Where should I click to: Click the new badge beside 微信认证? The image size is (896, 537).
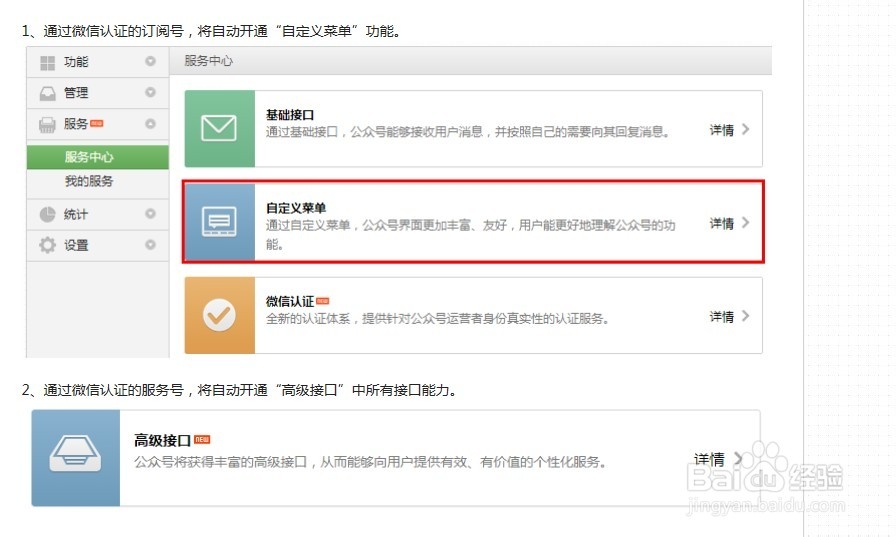point(323,301)
